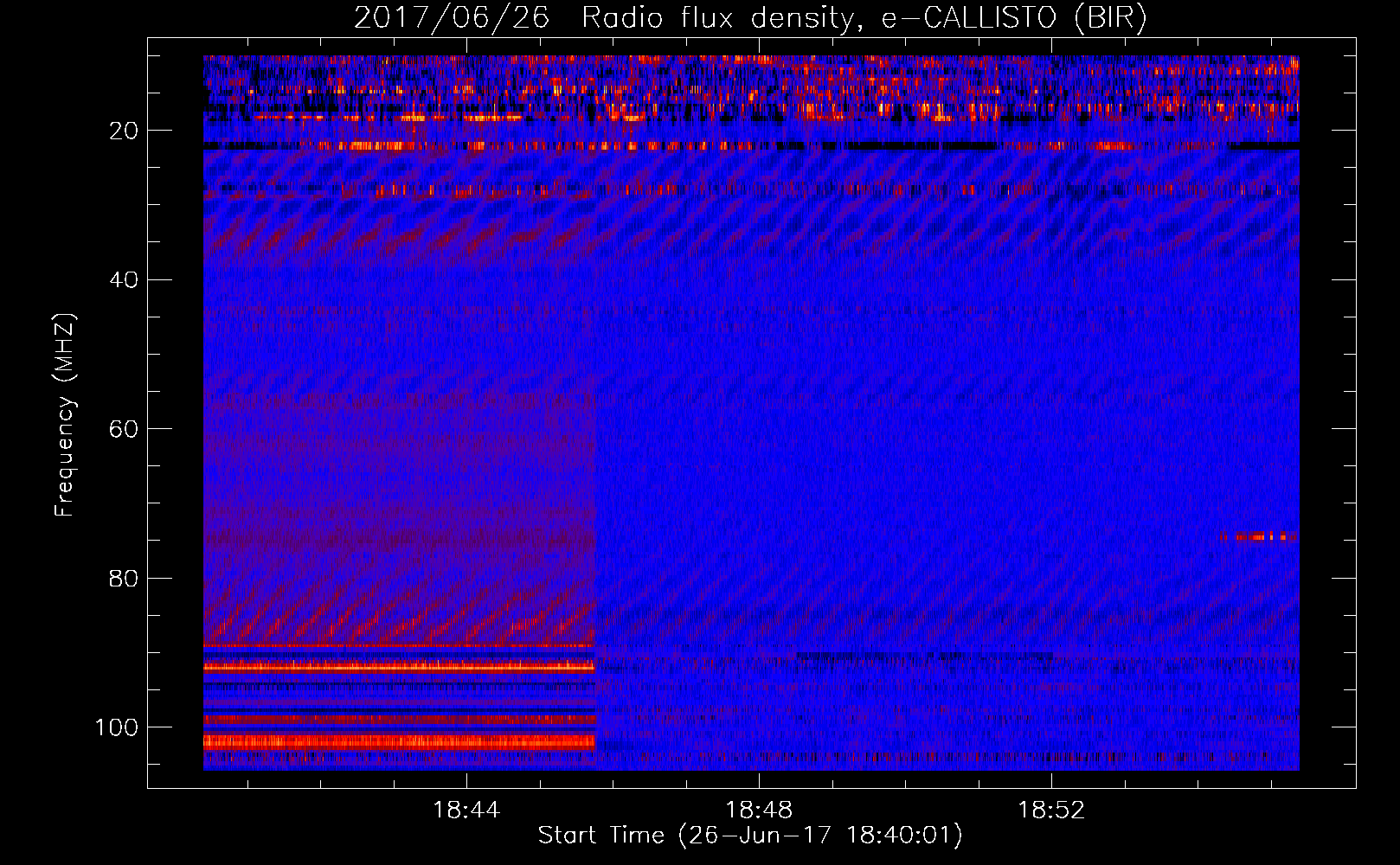The image size is (1400, 865).
Task: Click the "Start Time (26-Jun-17 18:40:01)" label
Action: click(750, 836)
